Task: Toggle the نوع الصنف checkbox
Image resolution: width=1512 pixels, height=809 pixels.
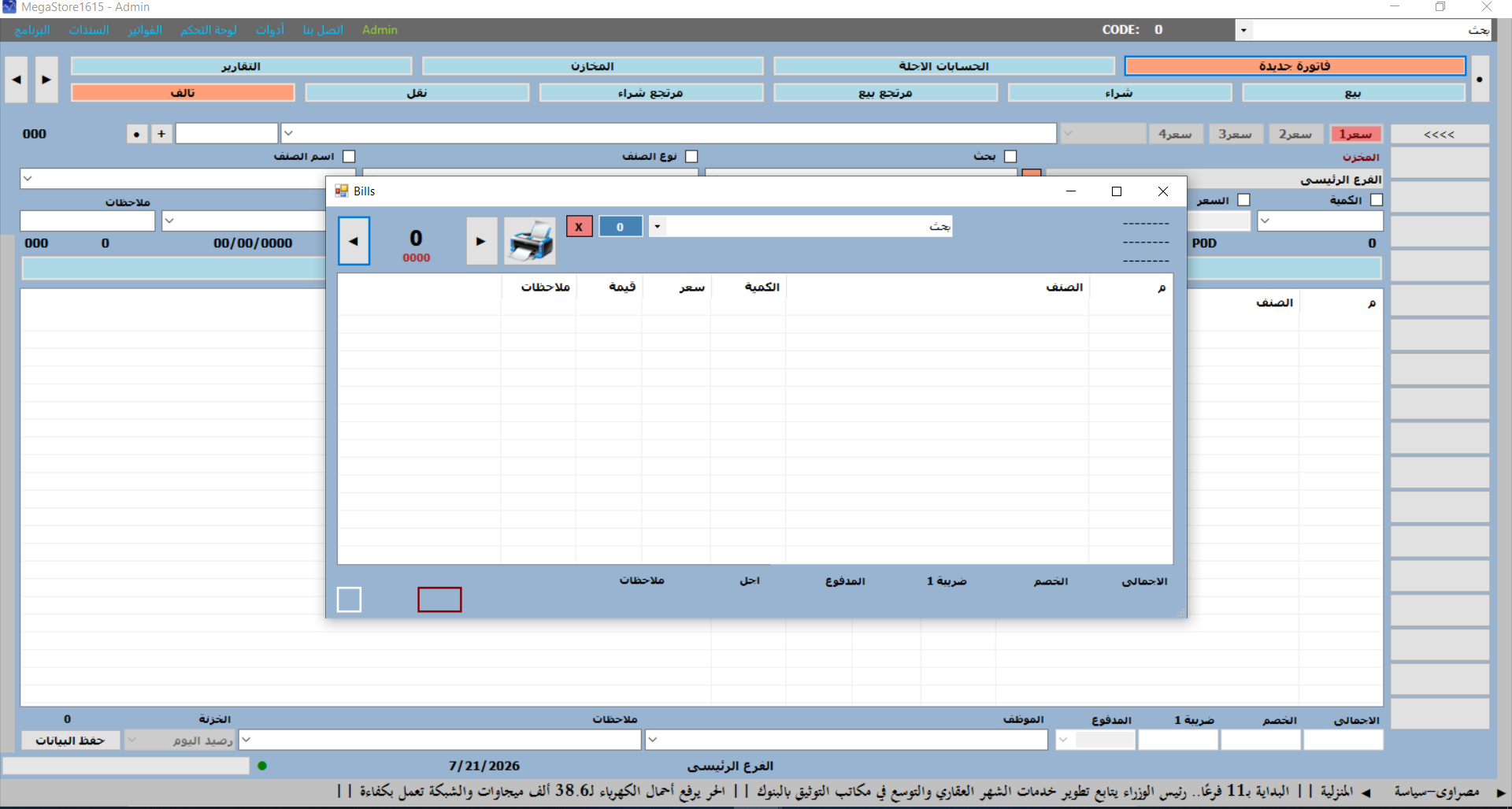Action: click(691, 157)
